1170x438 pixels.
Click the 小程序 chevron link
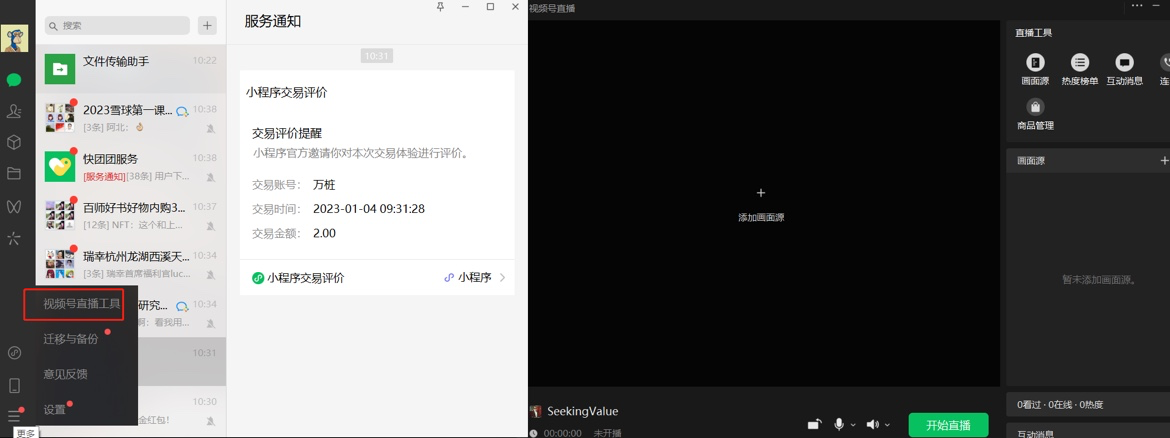[x=475, y=278]
